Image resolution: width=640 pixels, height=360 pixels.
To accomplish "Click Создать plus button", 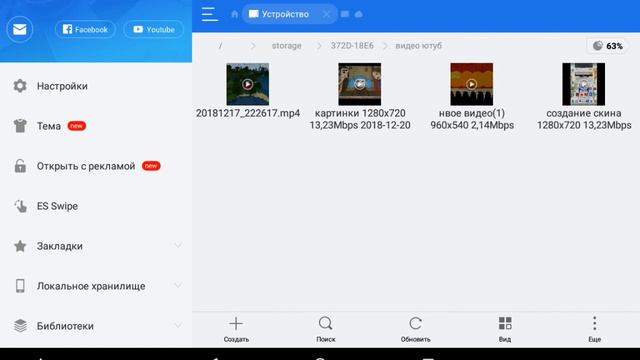I will click(236, 329).
